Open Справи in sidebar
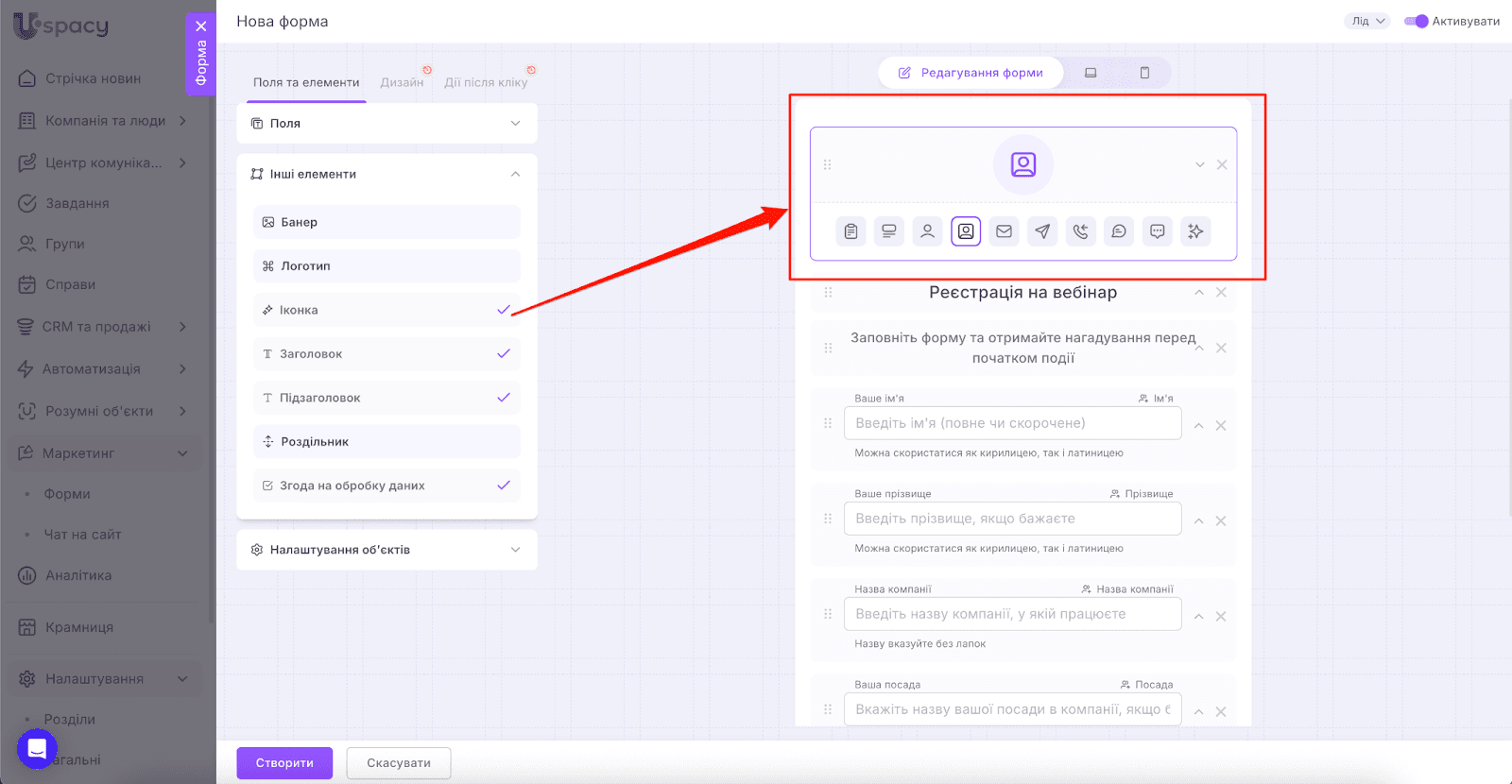 (71, 284)
